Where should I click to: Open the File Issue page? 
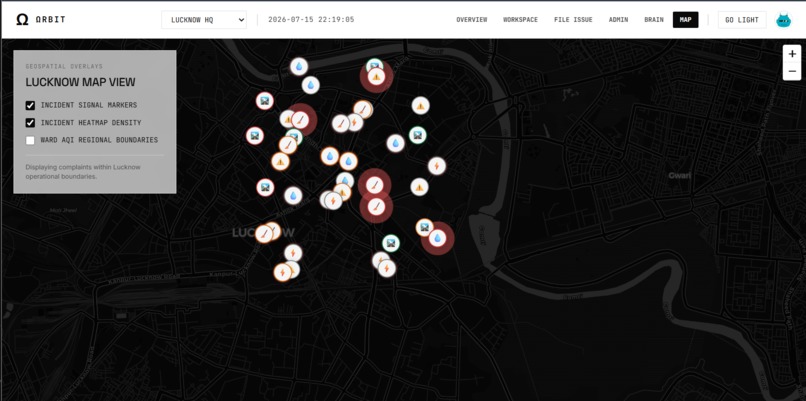(573, 20)
